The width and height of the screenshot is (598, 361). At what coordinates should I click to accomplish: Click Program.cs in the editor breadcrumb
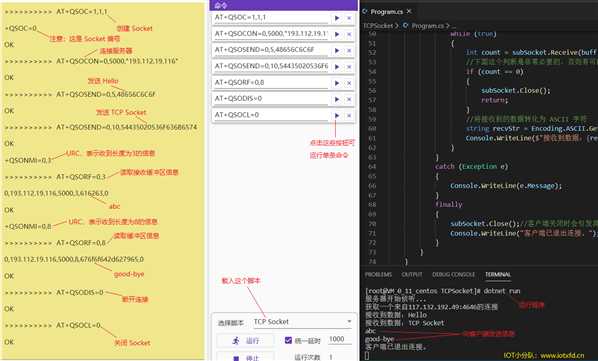point(428,26)
